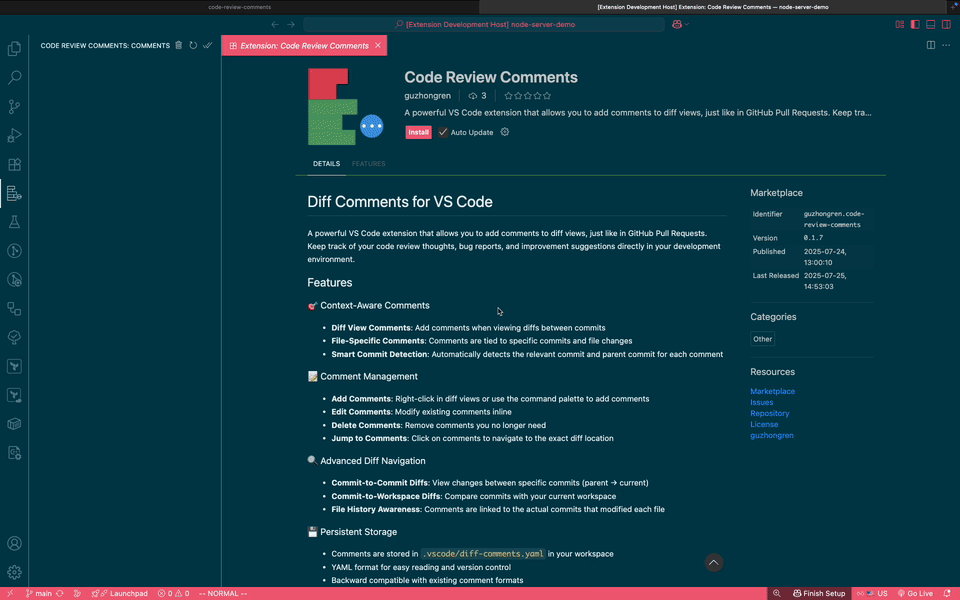Switch to the DETAILS tab
This screenshot has width=960, height=600.
pos(326,164)
